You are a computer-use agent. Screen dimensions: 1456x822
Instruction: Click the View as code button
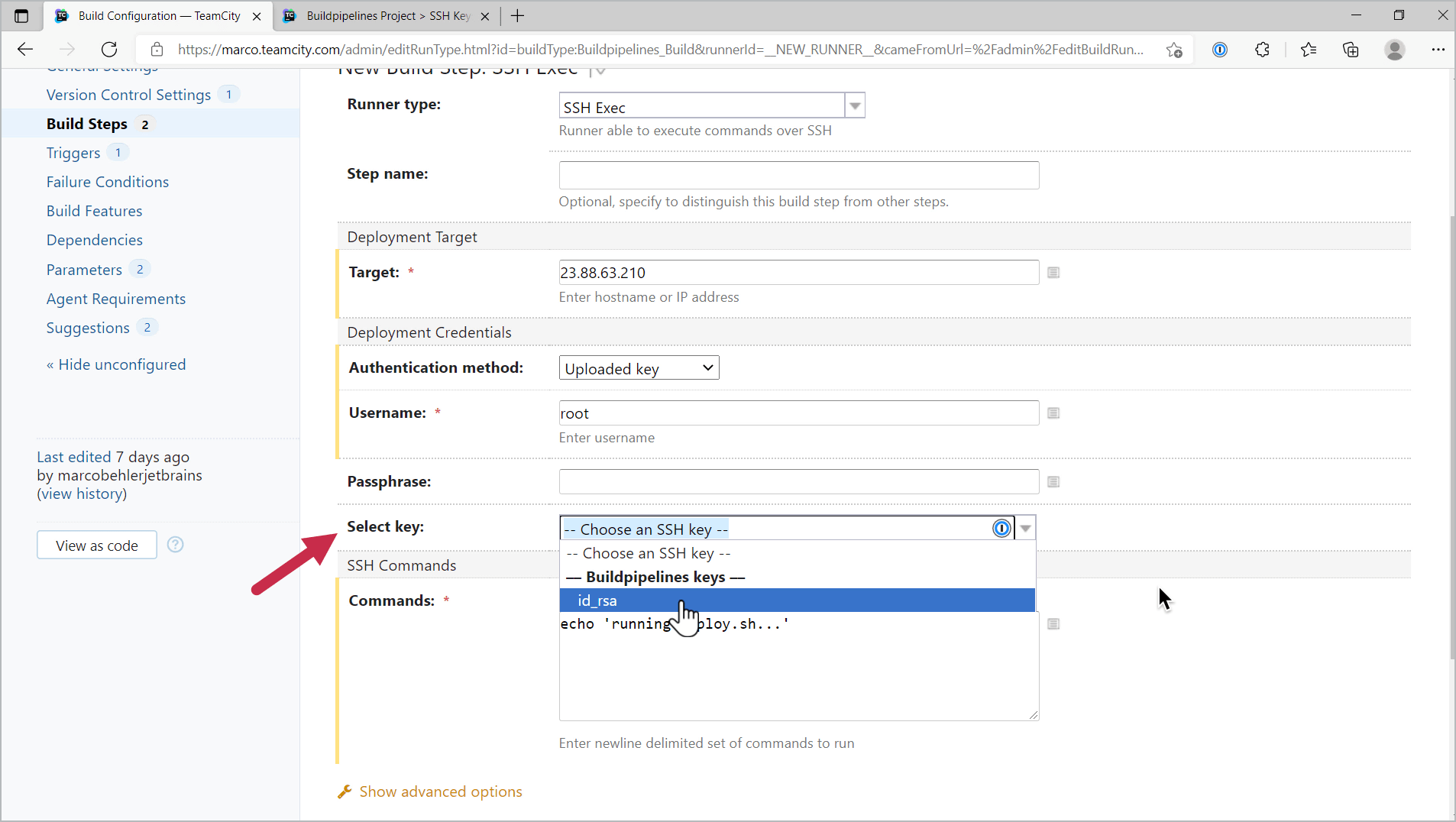click(x=97, y=545)
